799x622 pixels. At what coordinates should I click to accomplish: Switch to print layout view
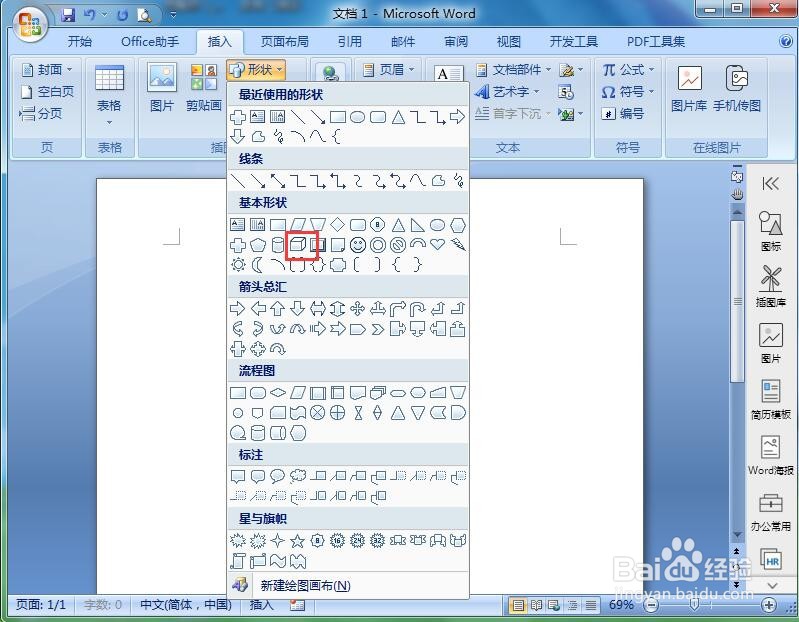point(518,605)
